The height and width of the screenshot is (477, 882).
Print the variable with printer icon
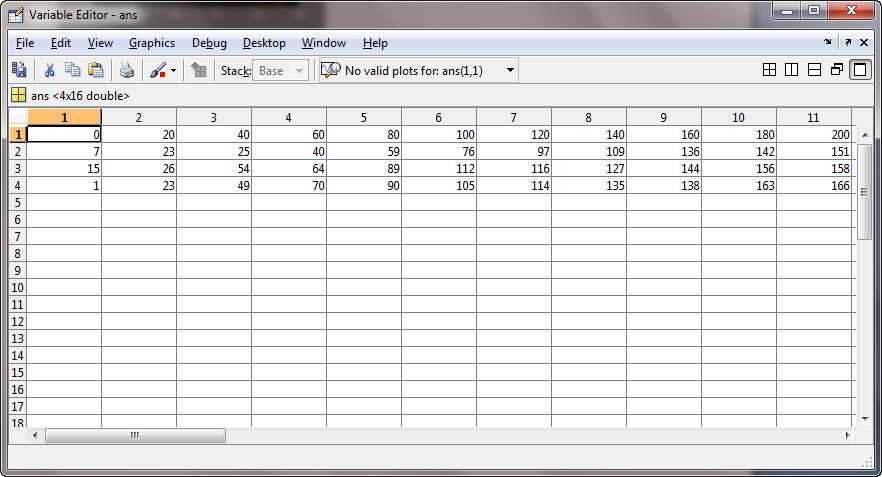pos(127,70)
